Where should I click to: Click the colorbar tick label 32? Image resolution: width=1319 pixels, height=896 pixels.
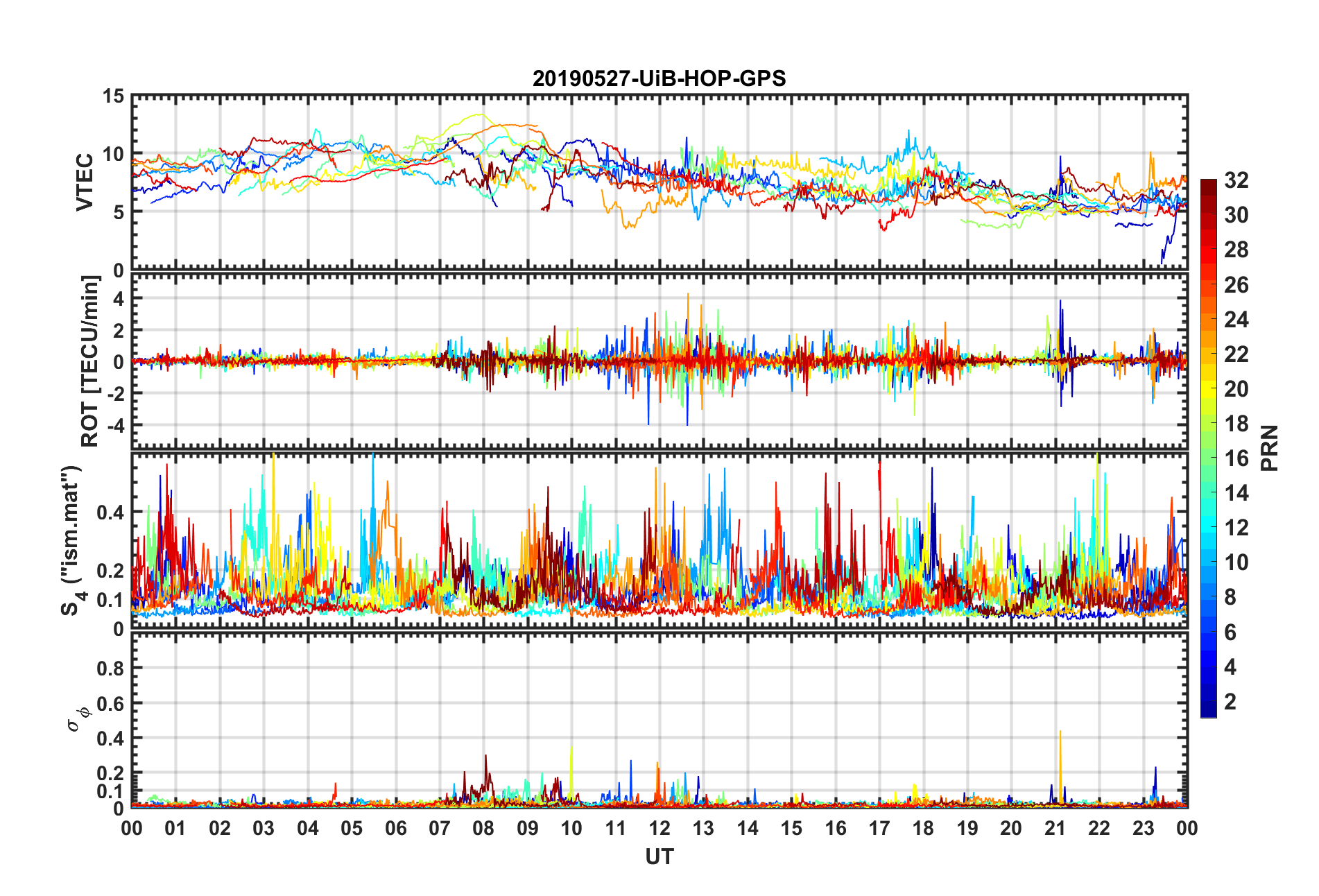point(1236,180)
